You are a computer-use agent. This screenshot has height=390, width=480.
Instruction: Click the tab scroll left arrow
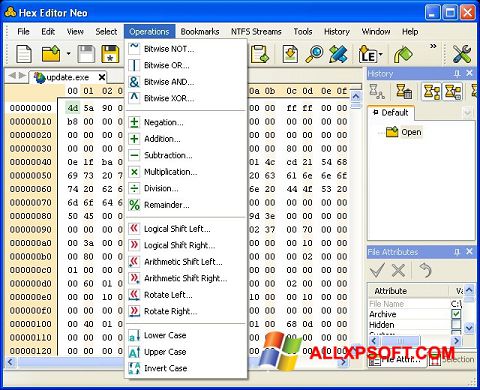[12, 76]
